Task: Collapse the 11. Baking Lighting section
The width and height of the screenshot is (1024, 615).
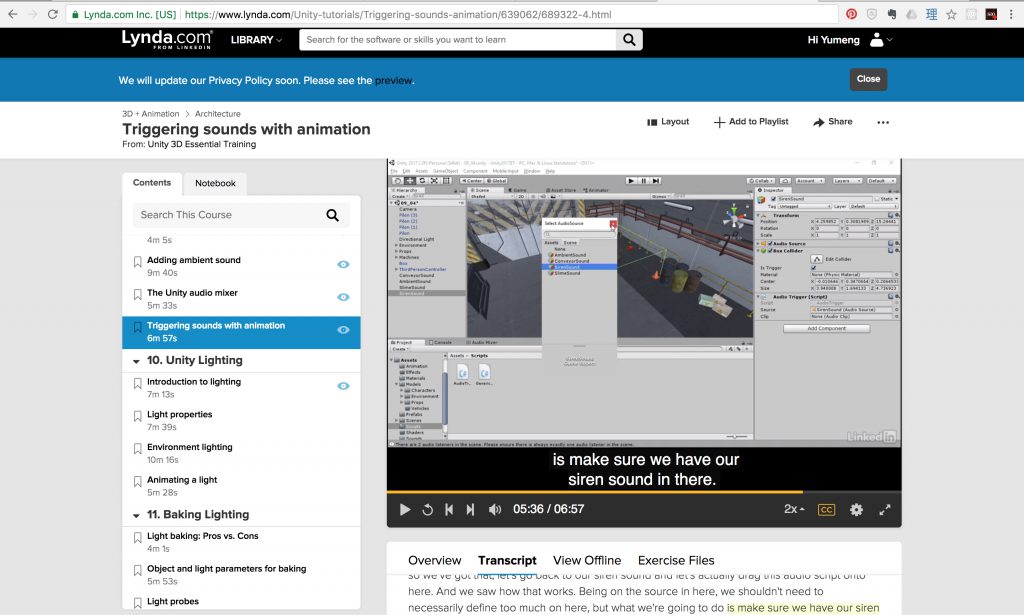Action: (136, 515)
